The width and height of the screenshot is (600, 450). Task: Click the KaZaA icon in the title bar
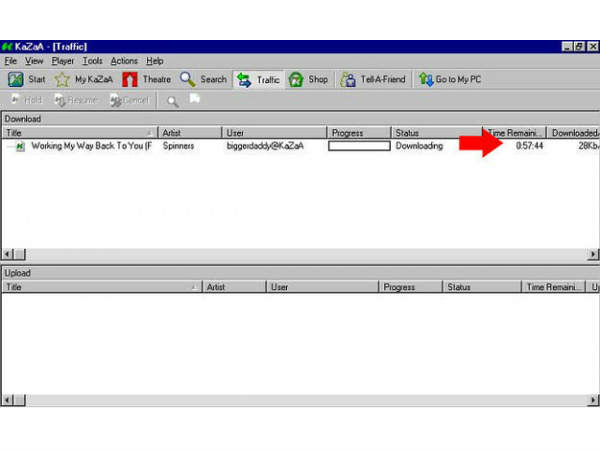pos(7,47)
